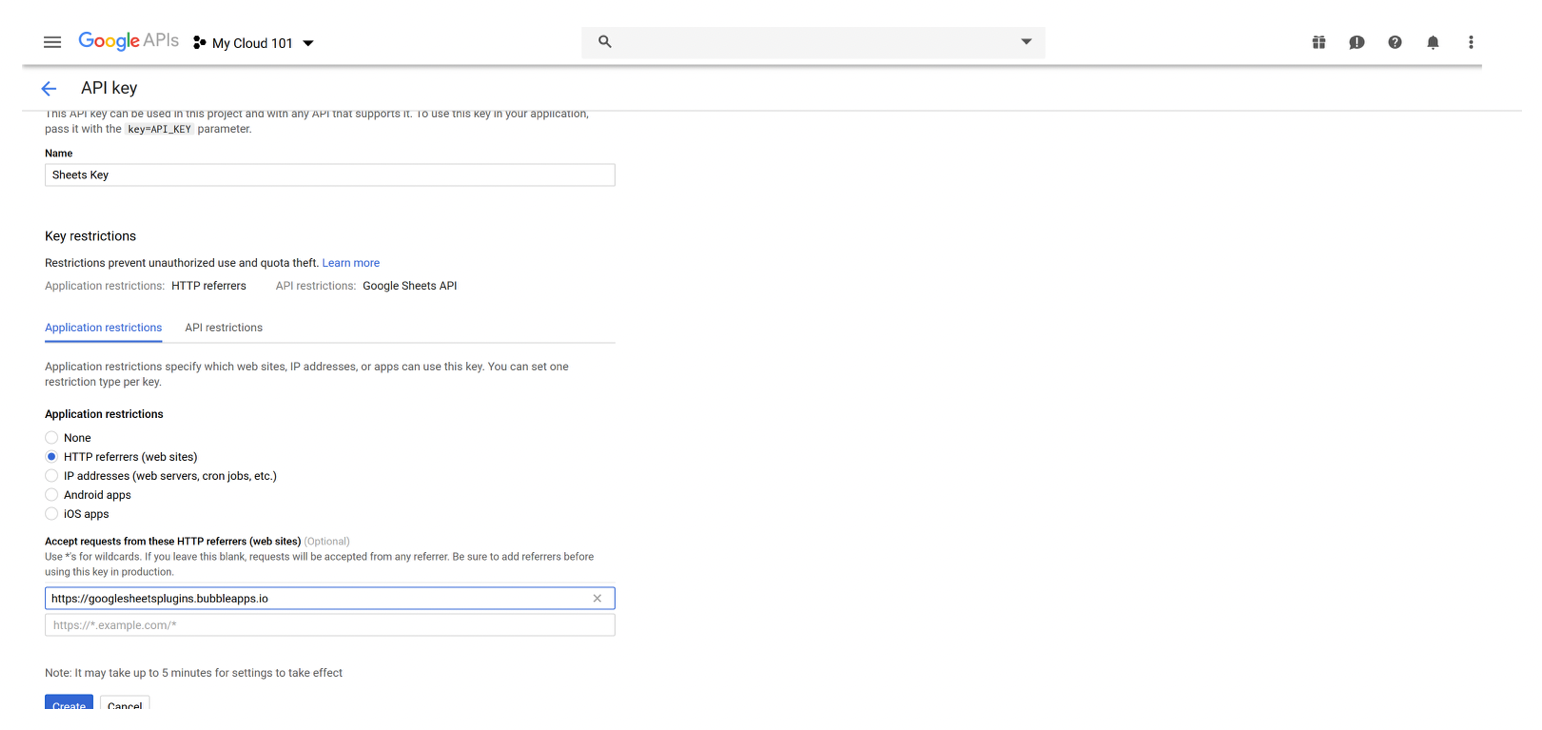Screen dimensions: 1542x730
Task: Open the My Cloud 101 project selector
Action: coord(254,43)
